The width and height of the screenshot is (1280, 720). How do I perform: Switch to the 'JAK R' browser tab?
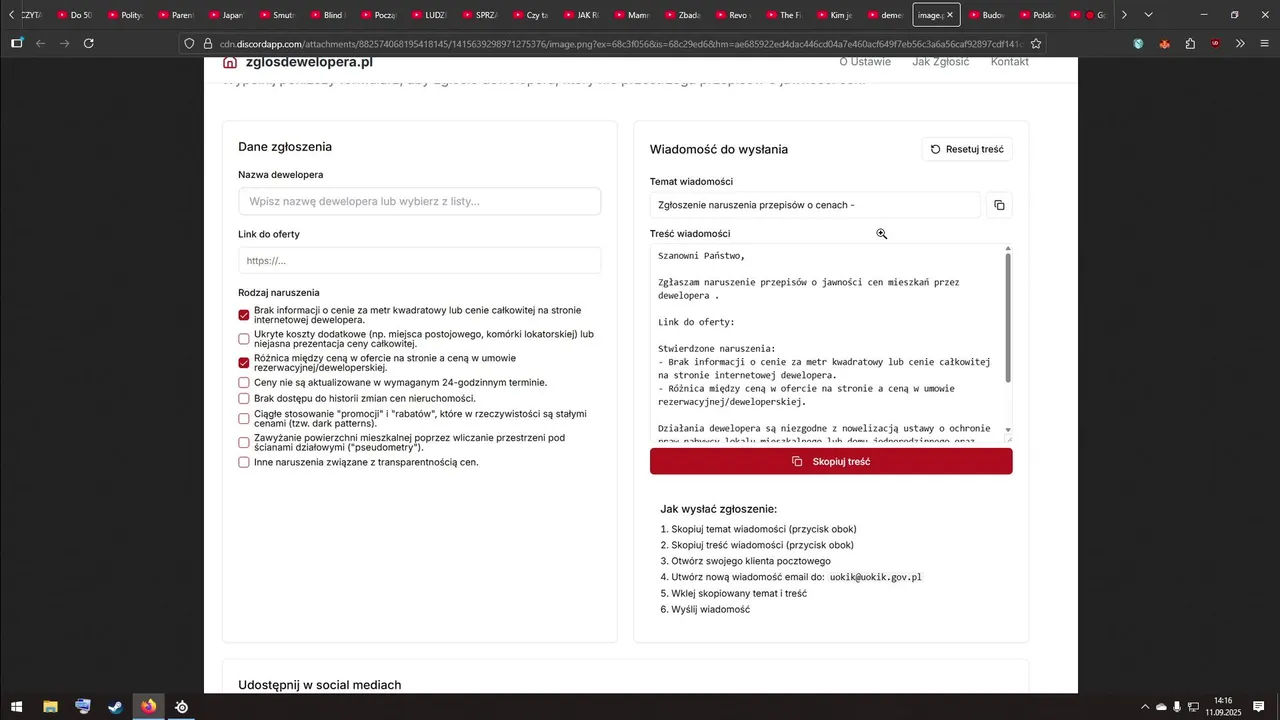click(579, 15)
